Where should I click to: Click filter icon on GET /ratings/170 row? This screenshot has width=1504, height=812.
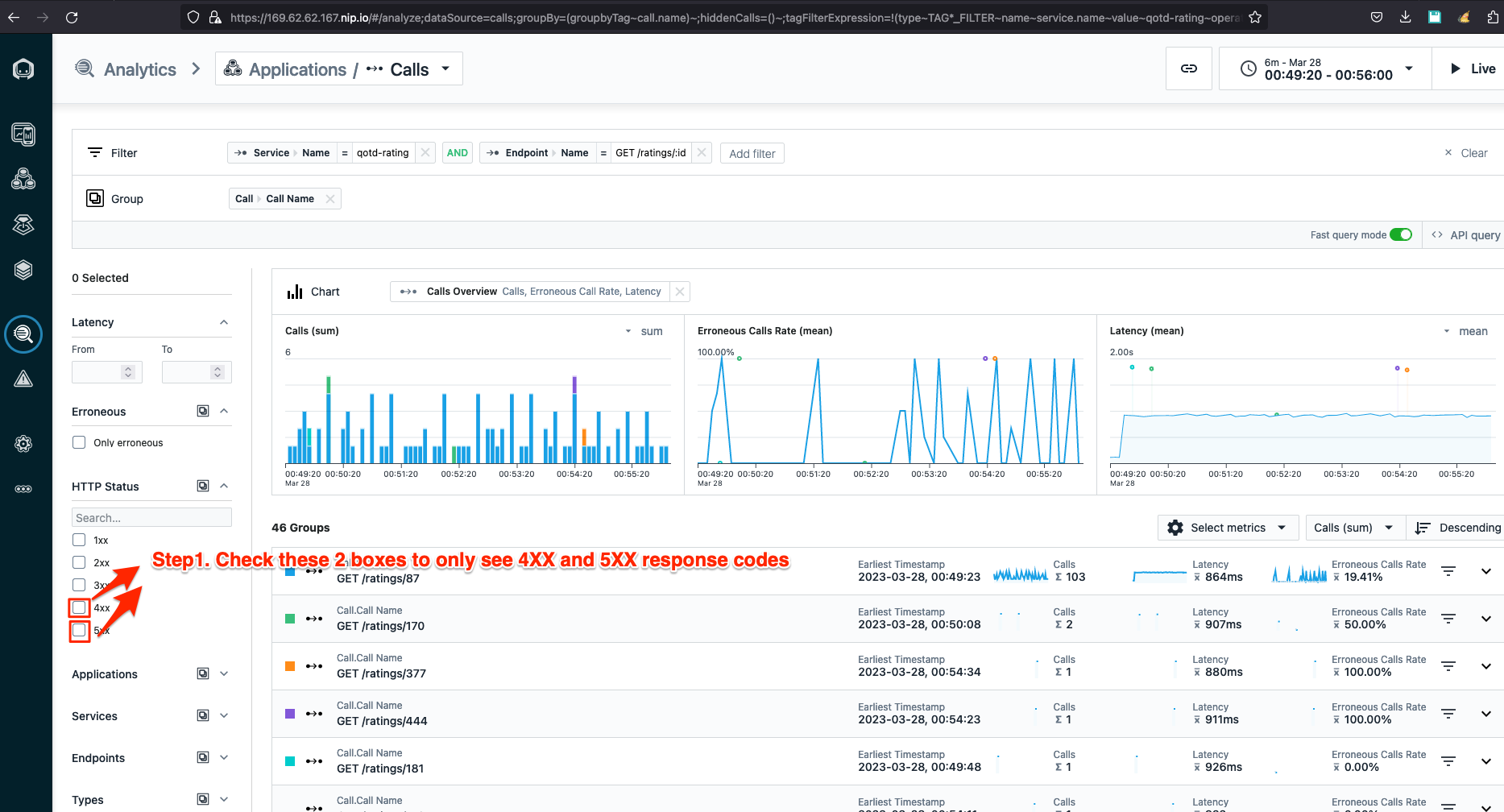coord(1448,619)
